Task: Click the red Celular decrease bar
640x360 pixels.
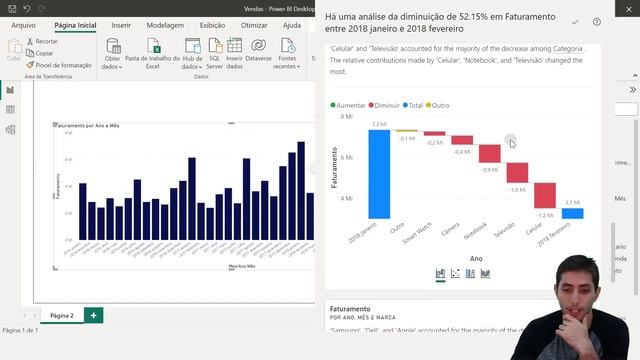Action: [545, 196]
